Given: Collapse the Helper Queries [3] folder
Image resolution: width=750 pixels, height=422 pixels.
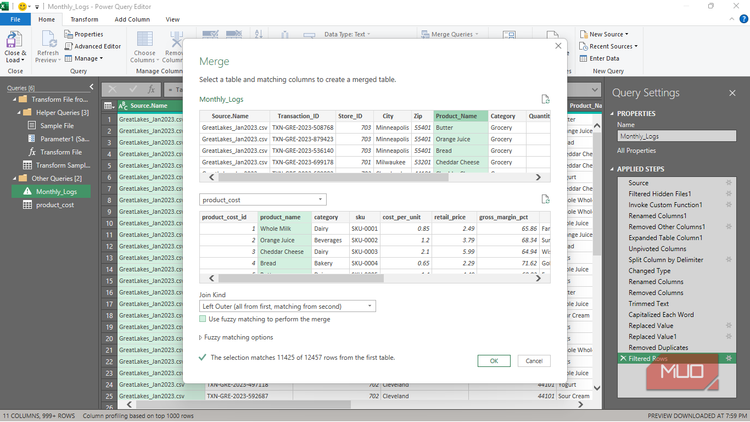Looking at the screenshot, I should pyautogui.click(x=19, y=112).
